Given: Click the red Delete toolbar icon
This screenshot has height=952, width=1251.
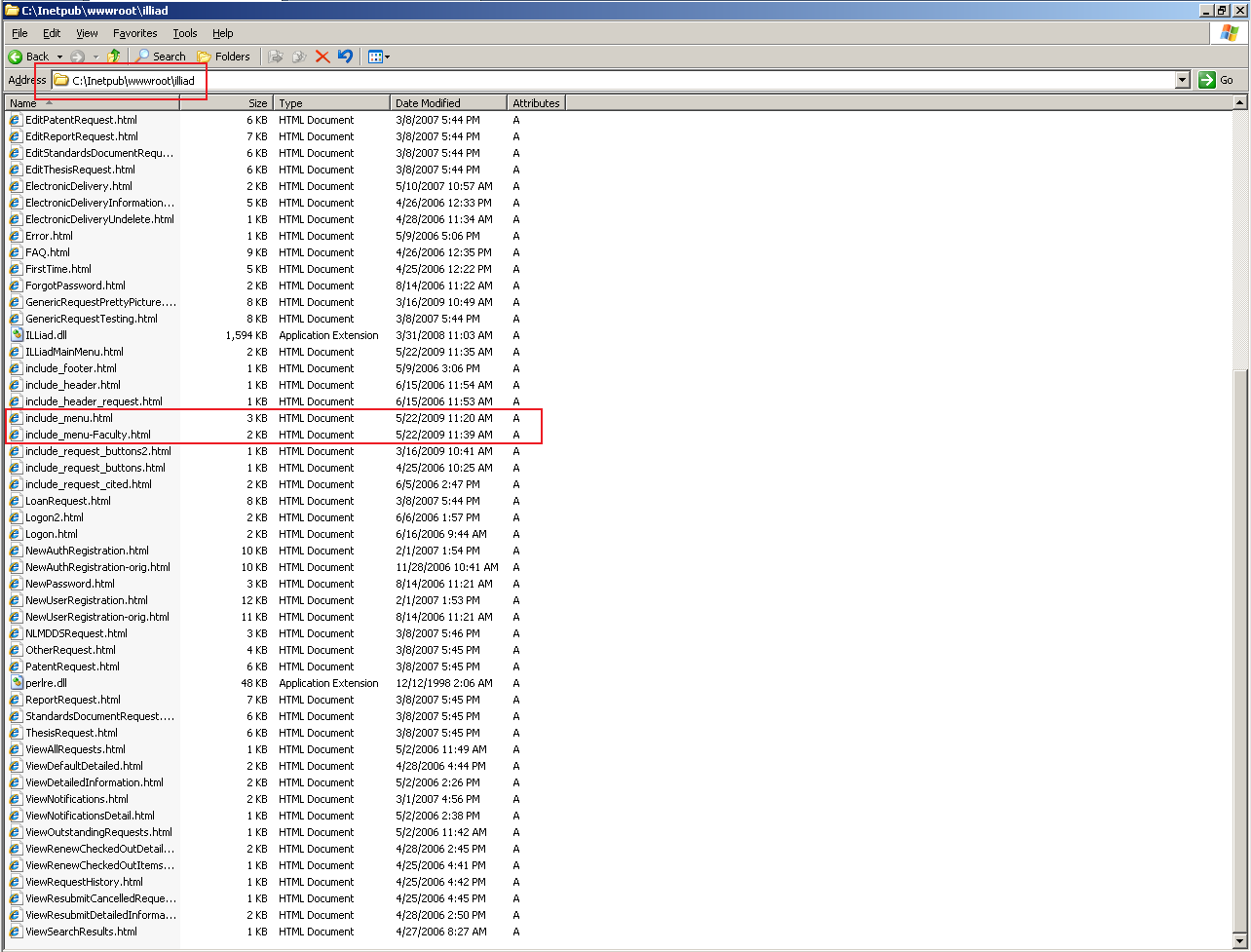Looking at the screenshot, I should pos(322,57).
